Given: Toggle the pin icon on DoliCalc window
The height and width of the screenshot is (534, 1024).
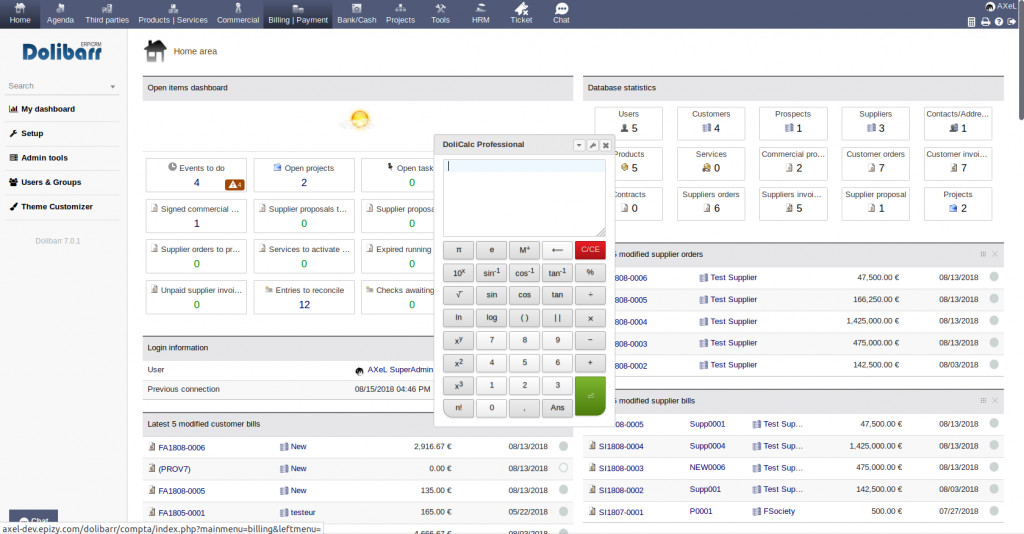Looking at the screenshot, I should pyautogui.click(x=592, y=145).
